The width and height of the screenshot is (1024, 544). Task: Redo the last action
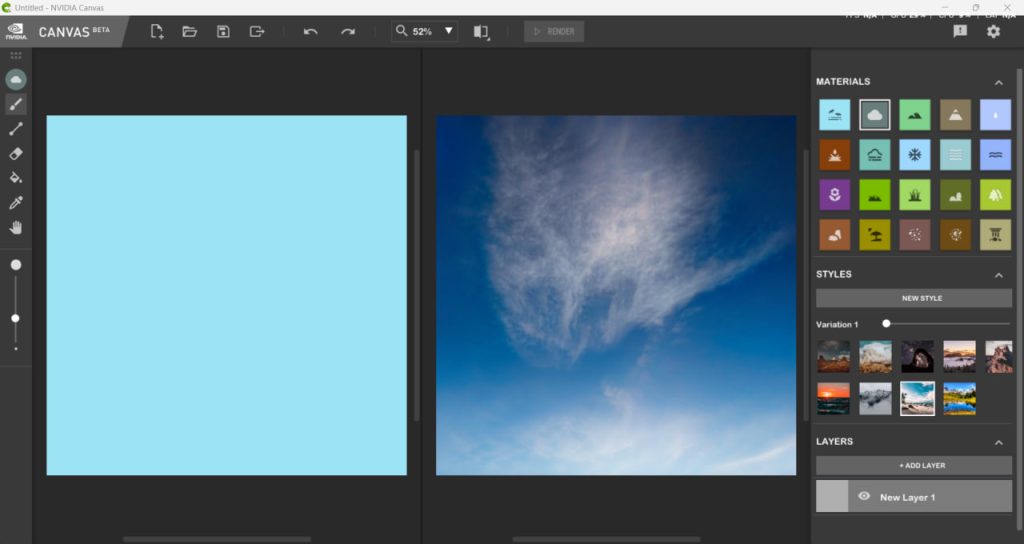click(348, 31)
